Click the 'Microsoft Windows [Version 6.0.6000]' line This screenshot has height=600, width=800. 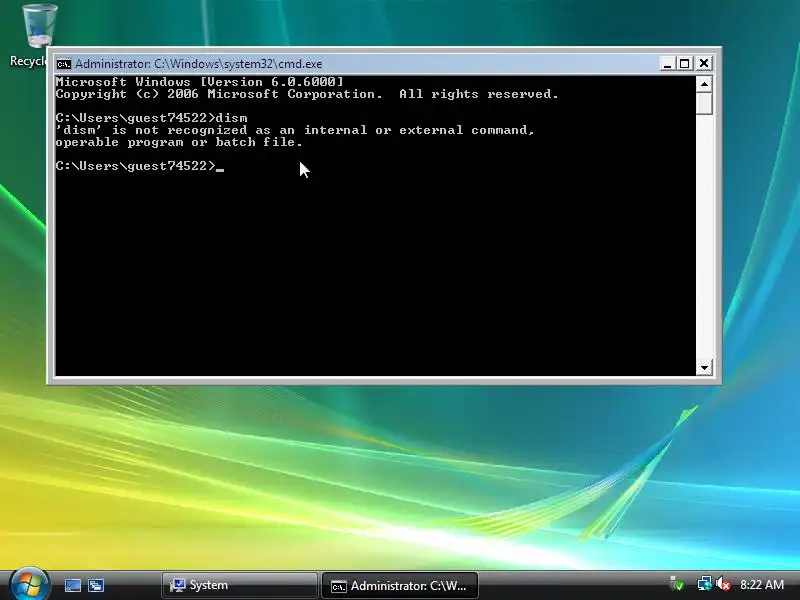[199, 82]
